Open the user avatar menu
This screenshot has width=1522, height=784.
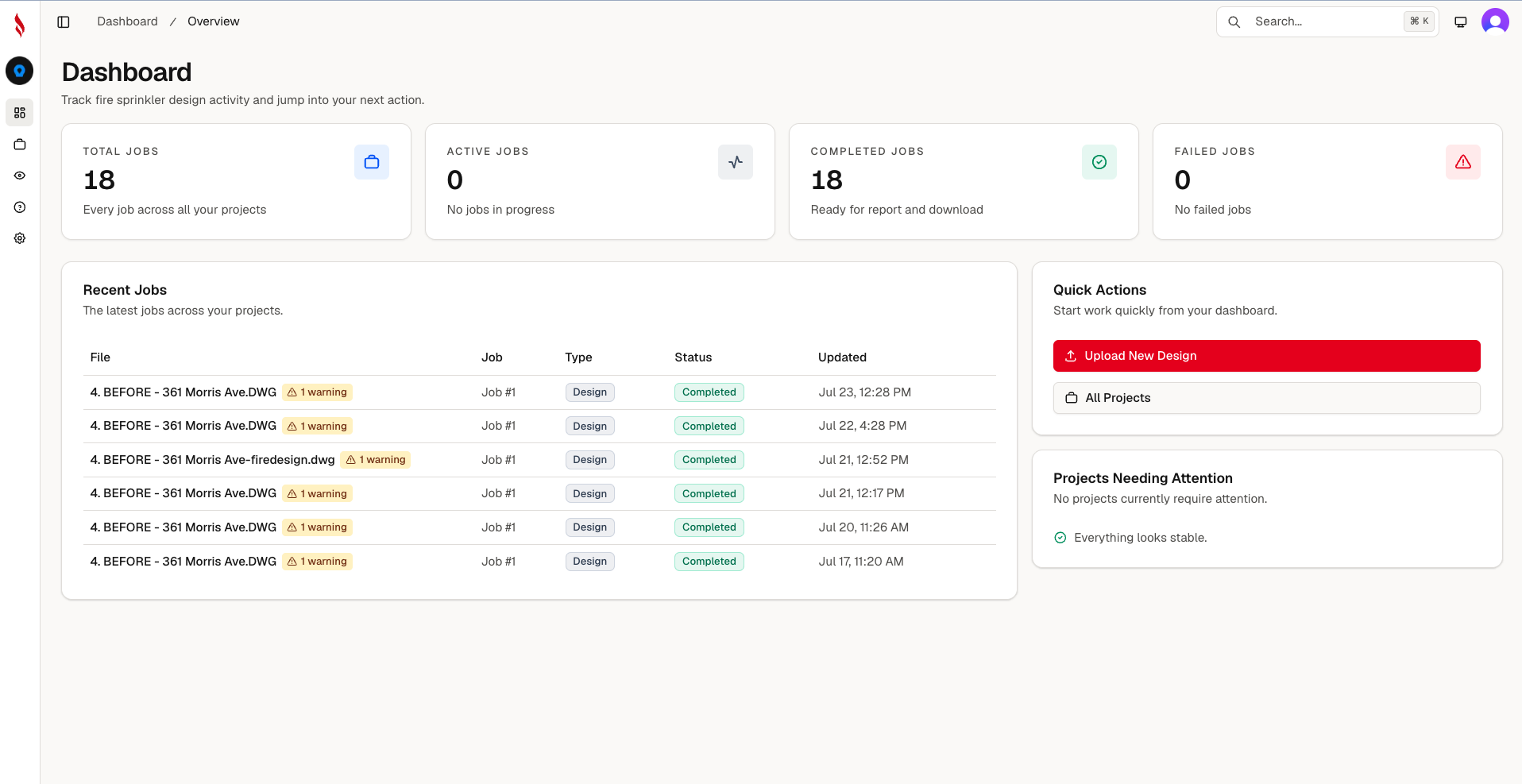pyautogui.click(x=1495, y=21)
